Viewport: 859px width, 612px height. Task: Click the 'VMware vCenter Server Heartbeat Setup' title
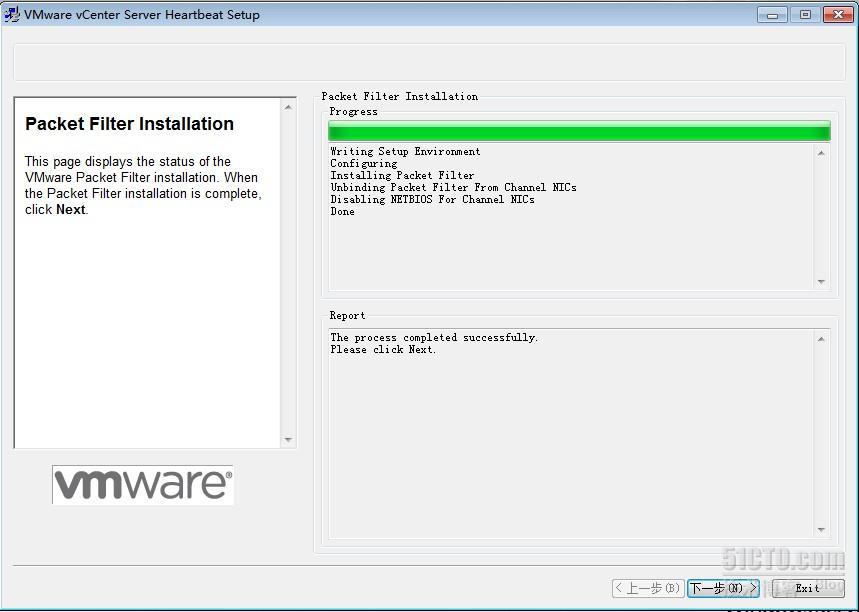142,15
